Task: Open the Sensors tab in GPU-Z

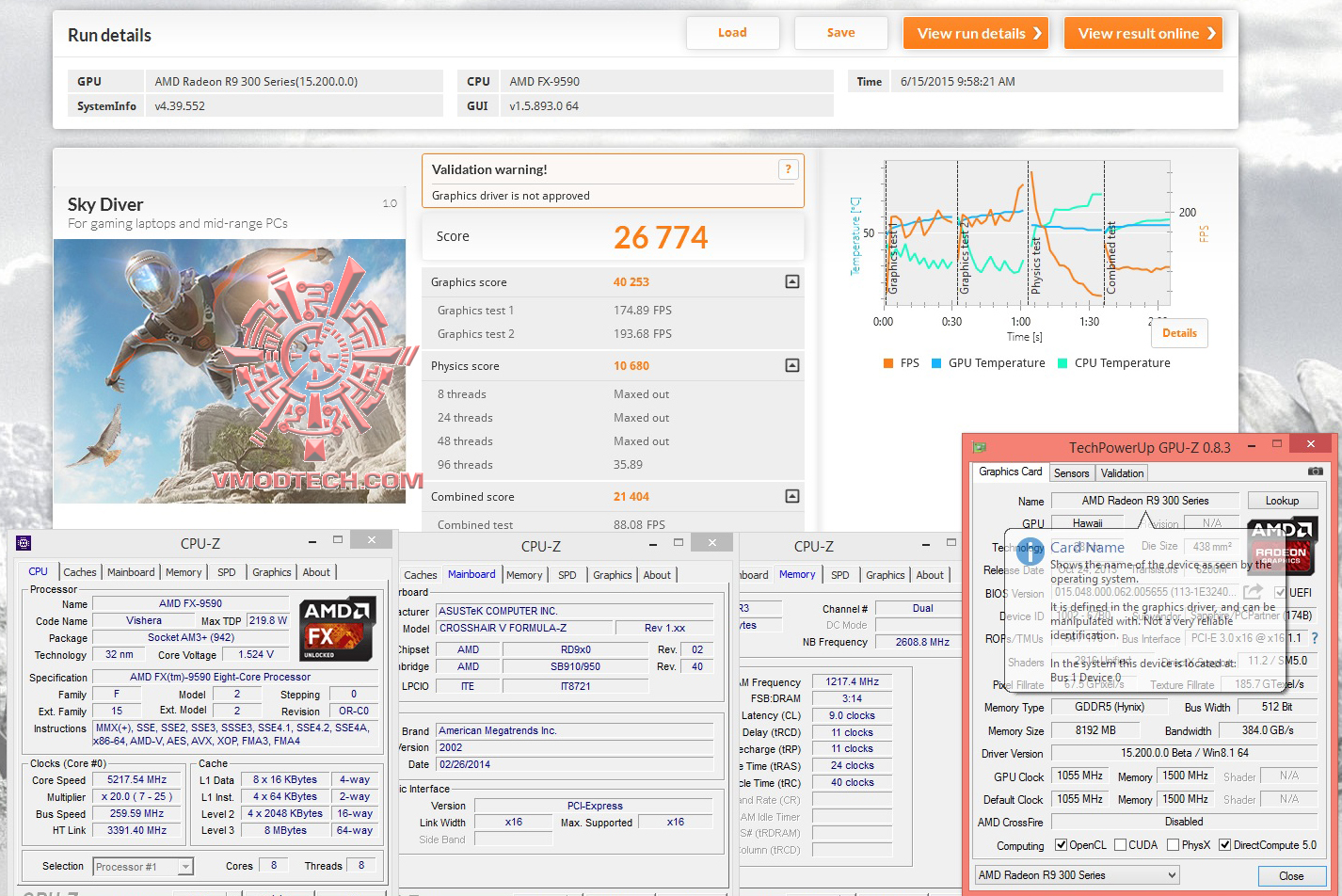Action: click(1071, 473)
